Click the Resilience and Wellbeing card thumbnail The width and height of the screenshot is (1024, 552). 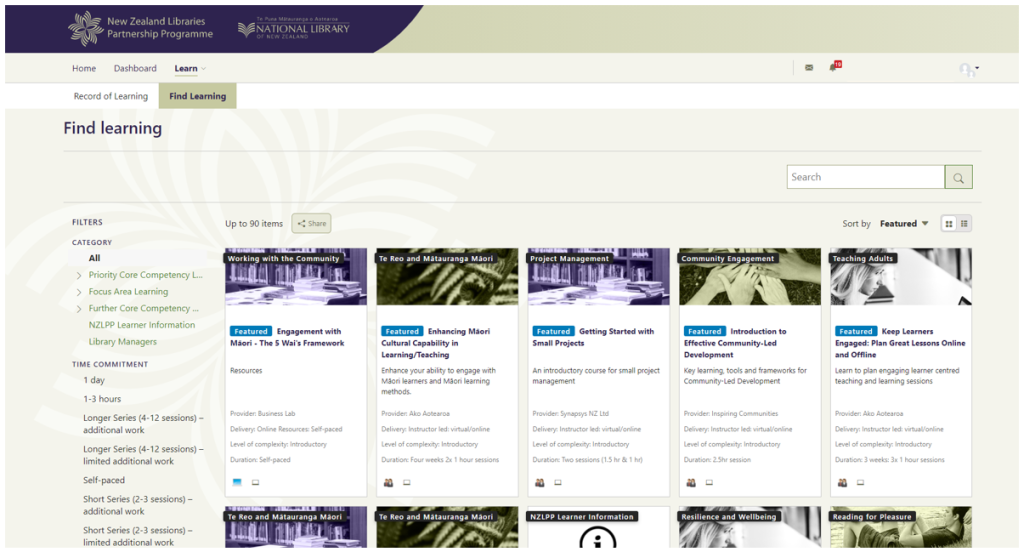[x=750, y=527]
